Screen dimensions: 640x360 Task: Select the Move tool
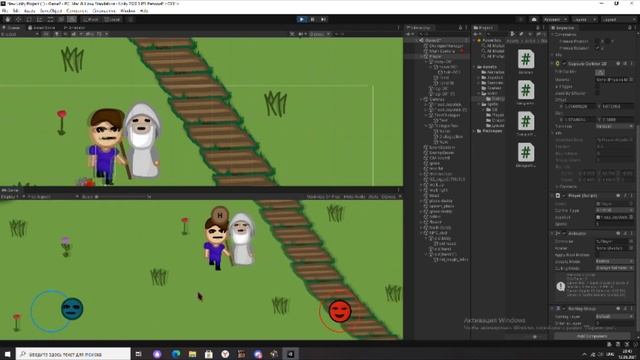point(18,19)
